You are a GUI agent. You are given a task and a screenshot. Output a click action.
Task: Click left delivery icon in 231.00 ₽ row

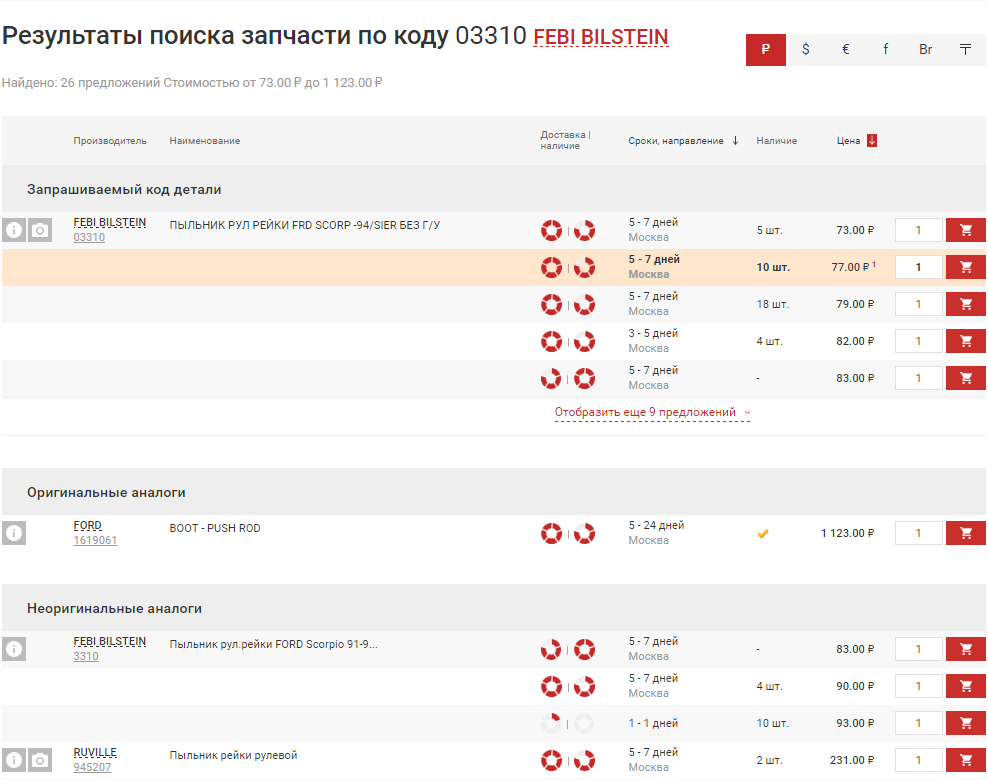click(551, 760)
